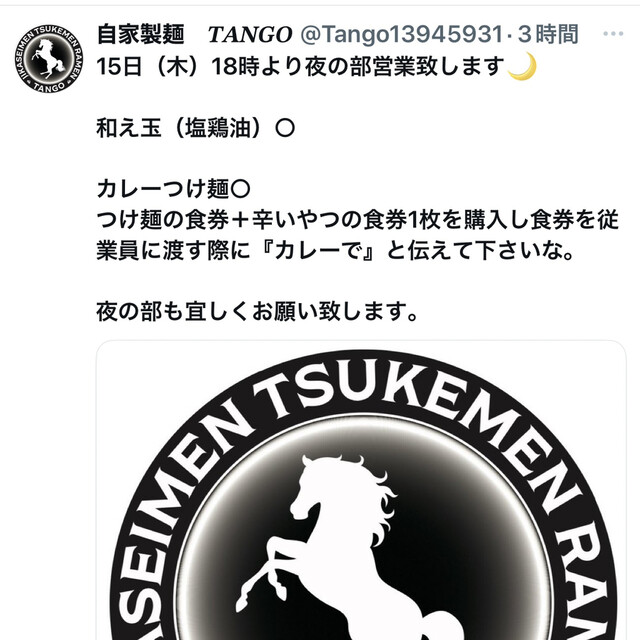Click the カレーつけ麺 text line

(163, 189)
